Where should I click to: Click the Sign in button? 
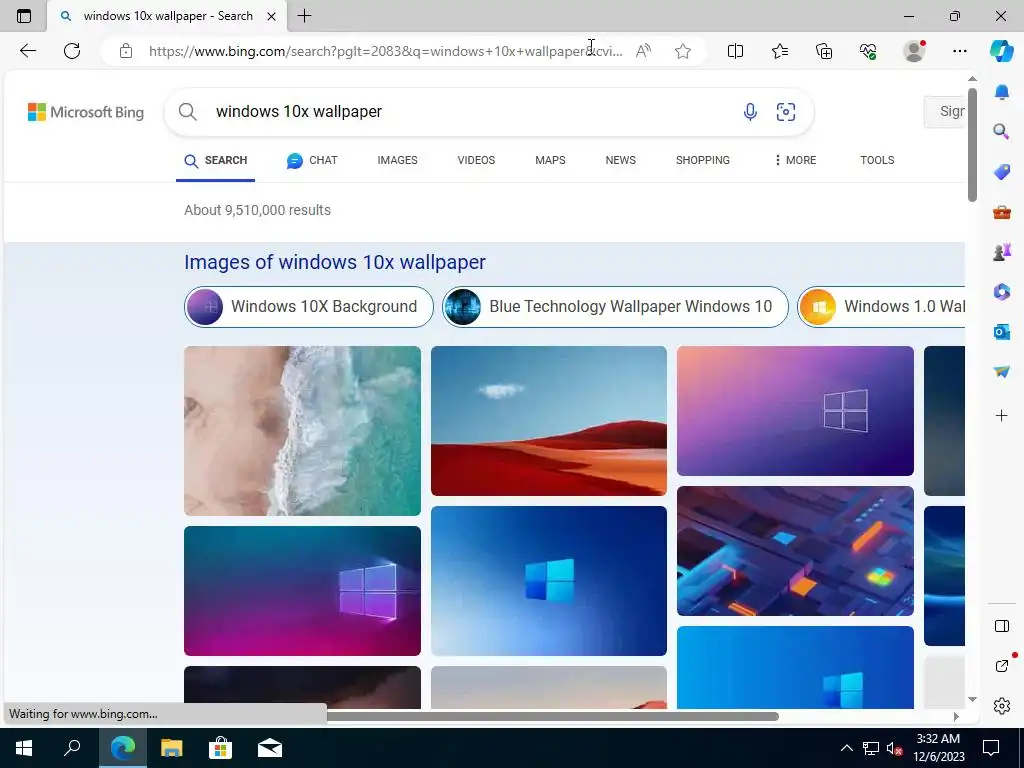[944, 112]
